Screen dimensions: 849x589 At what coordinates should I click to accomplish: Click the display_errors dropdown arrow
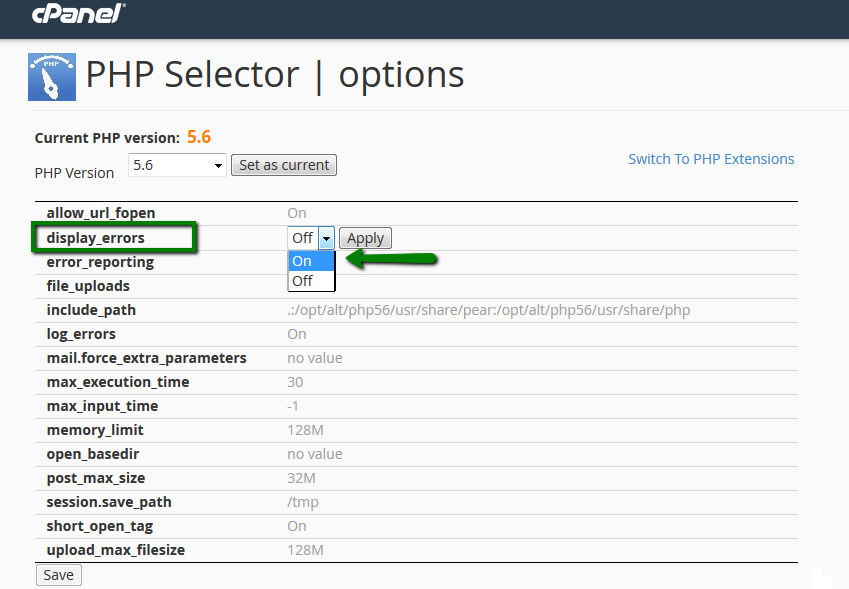pyautogui.click(x=326, y=238)
